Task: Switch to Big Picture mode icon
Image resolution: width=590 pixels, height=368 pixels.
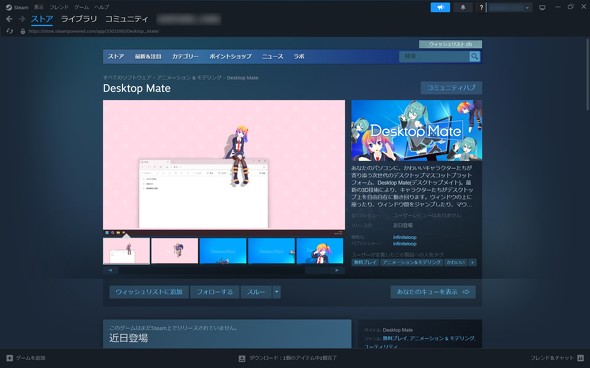Action: [542, 7]
